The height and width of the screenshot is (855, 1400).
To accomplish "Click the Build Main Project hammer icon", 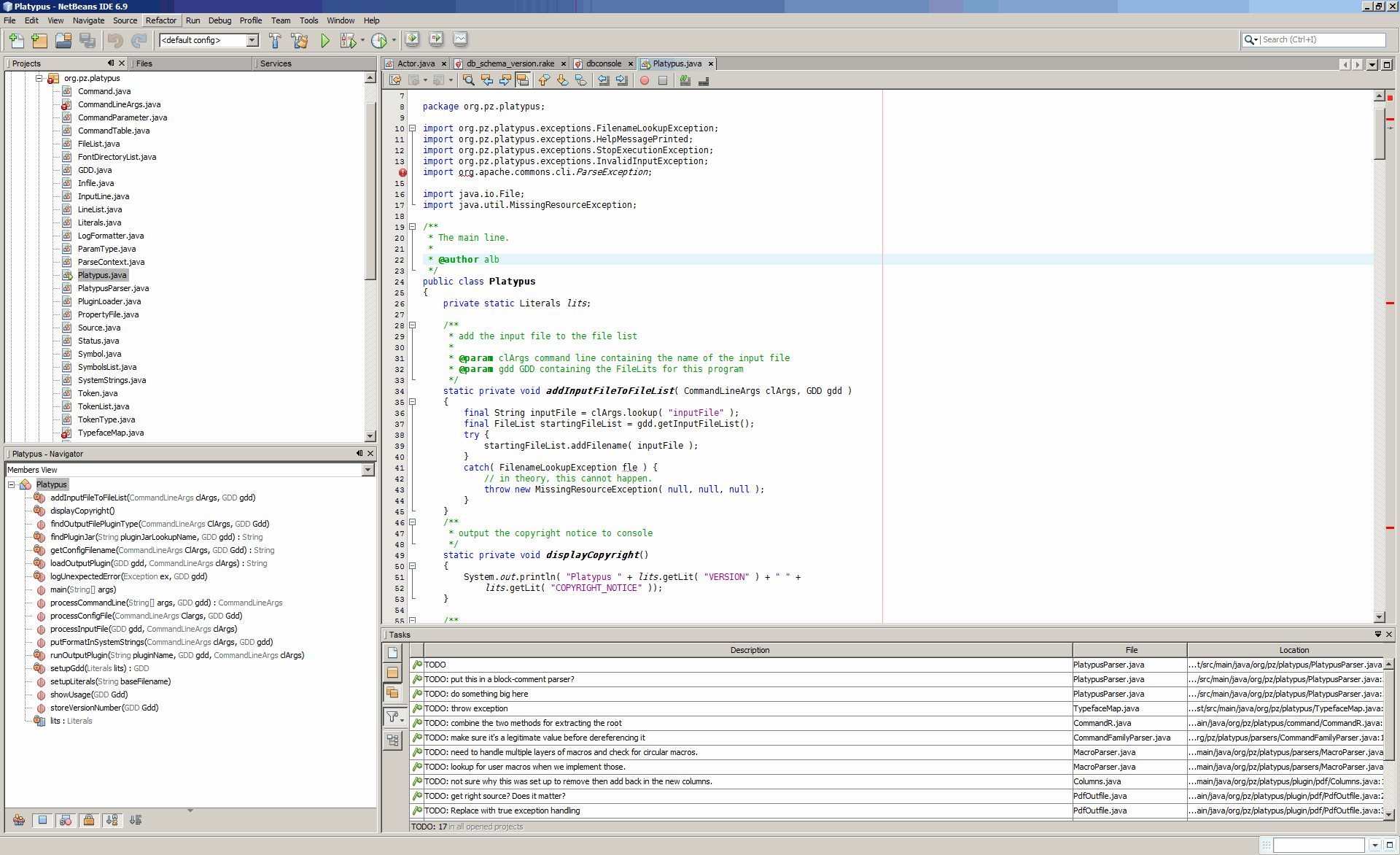I will click(x=275, y=41).
